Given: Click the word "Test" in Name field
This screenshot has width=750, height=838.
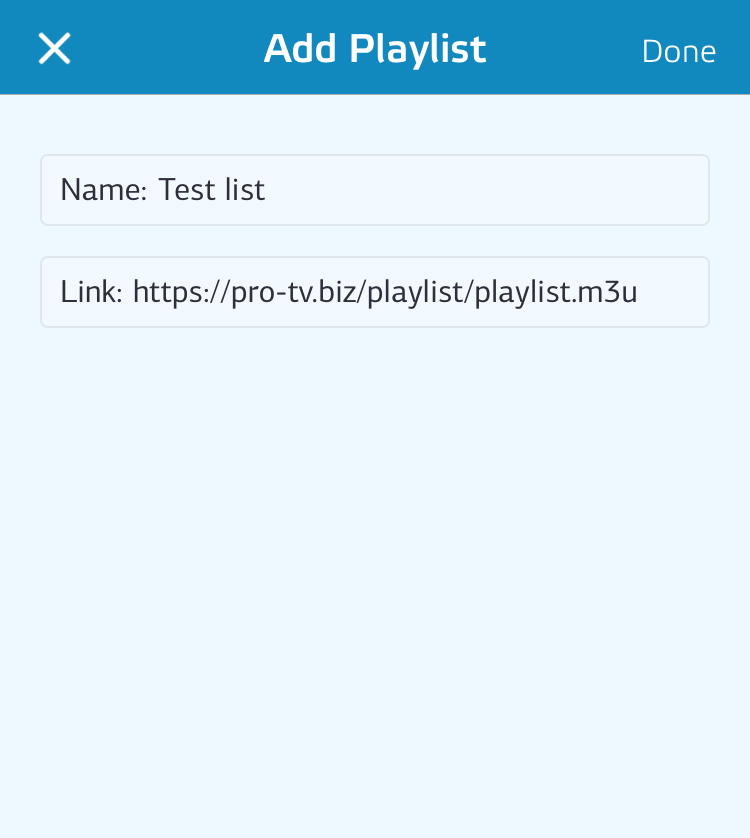Looking at the screenshot, I should [x=184, y=190].
